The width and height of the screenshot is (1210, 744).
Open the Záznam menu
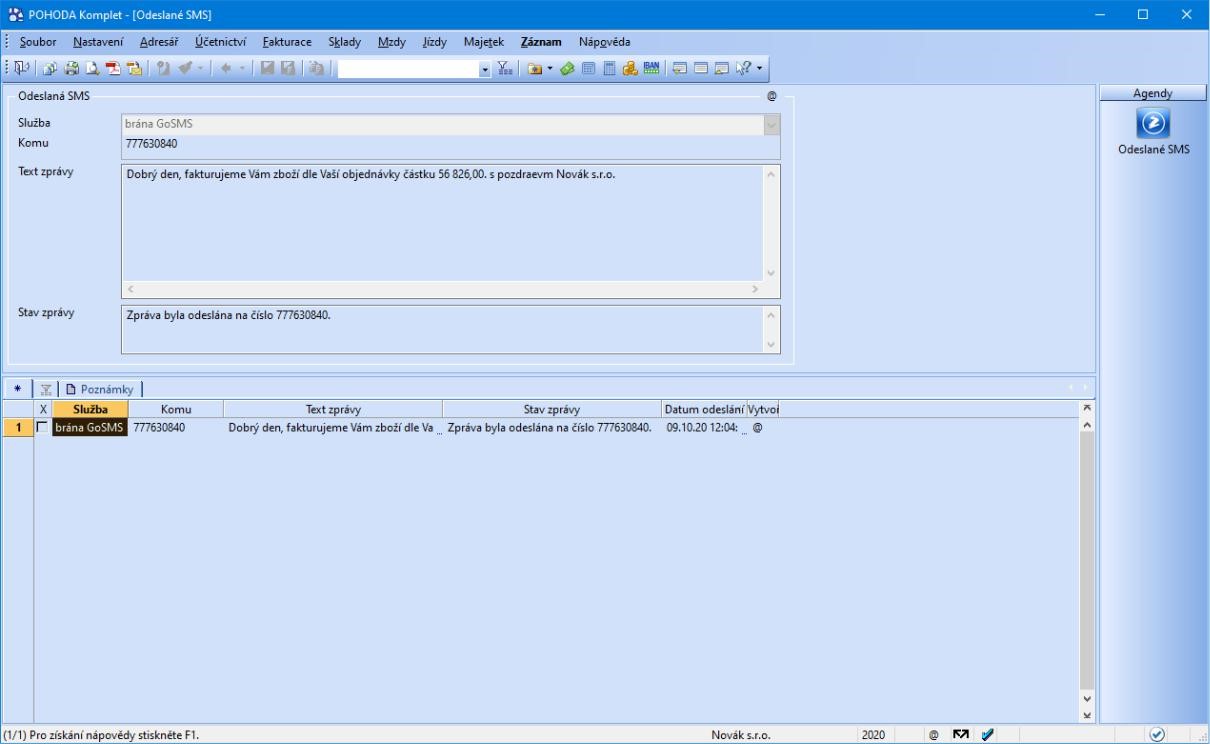coord(541,42)
